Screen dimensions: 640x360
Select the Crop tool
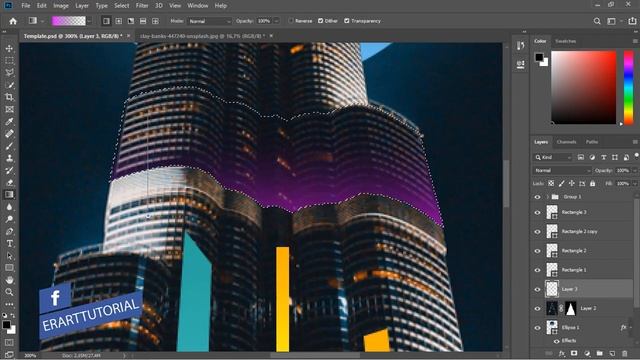tap(9, 97)
